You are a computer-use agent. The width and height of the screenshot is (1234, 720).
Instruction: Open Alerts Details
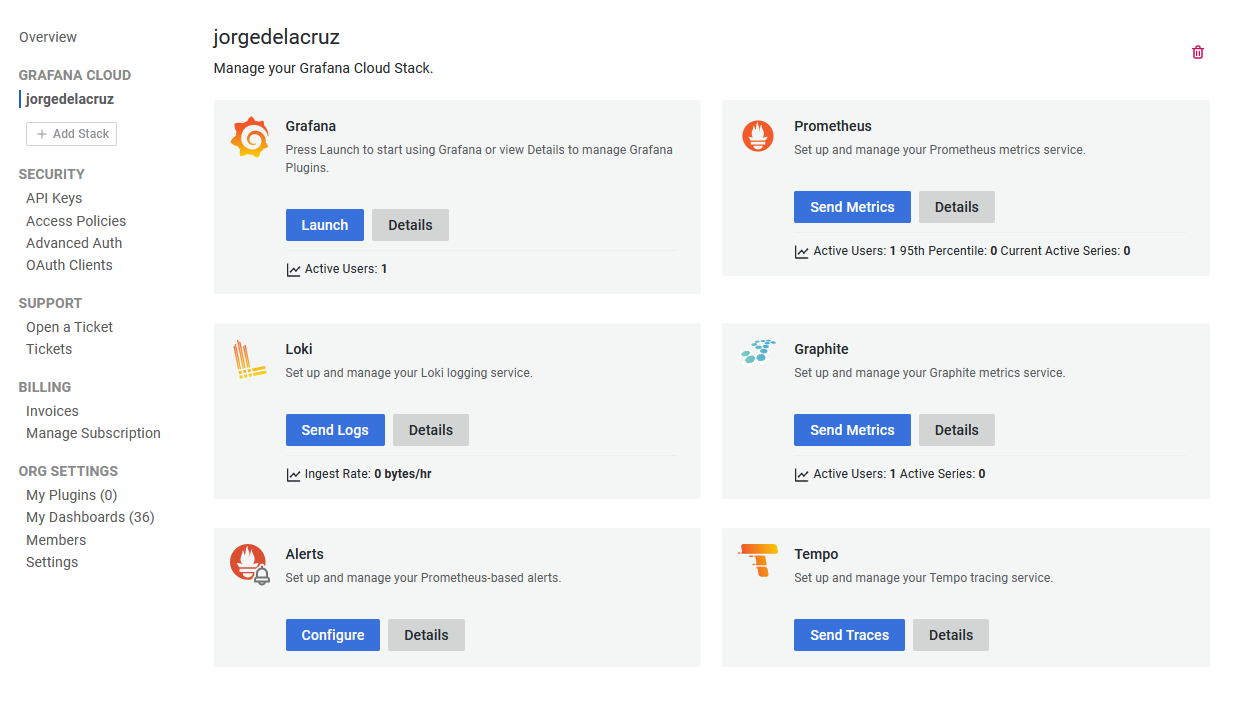[x=426, y=635]
